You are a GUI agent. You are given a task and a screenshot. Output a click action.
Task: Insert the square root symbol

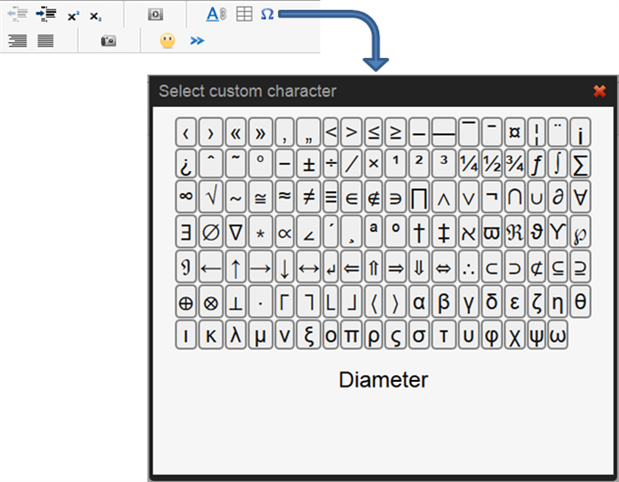[x=210, y=195]
